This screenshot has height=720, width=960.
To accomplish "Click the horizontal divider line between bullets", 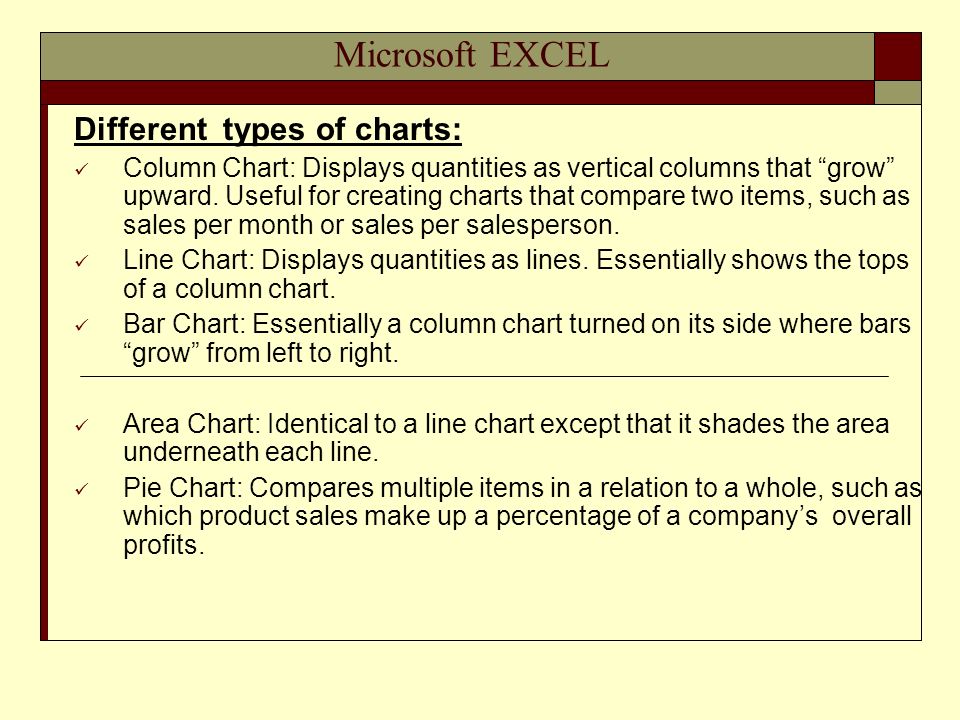I will point(484,377).
